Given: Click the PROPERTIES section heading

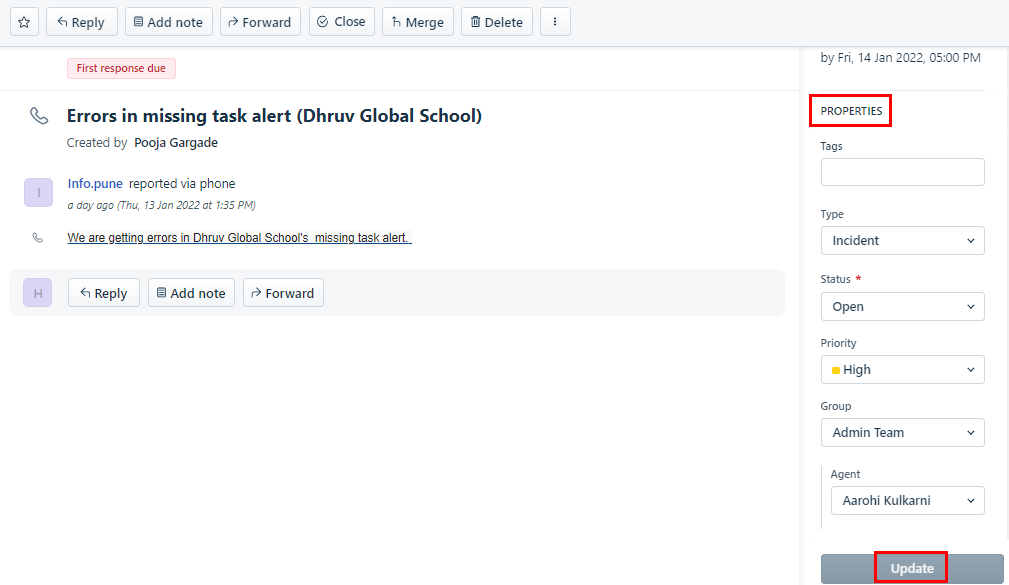Looking at the screenshot, I should (851, 111).
